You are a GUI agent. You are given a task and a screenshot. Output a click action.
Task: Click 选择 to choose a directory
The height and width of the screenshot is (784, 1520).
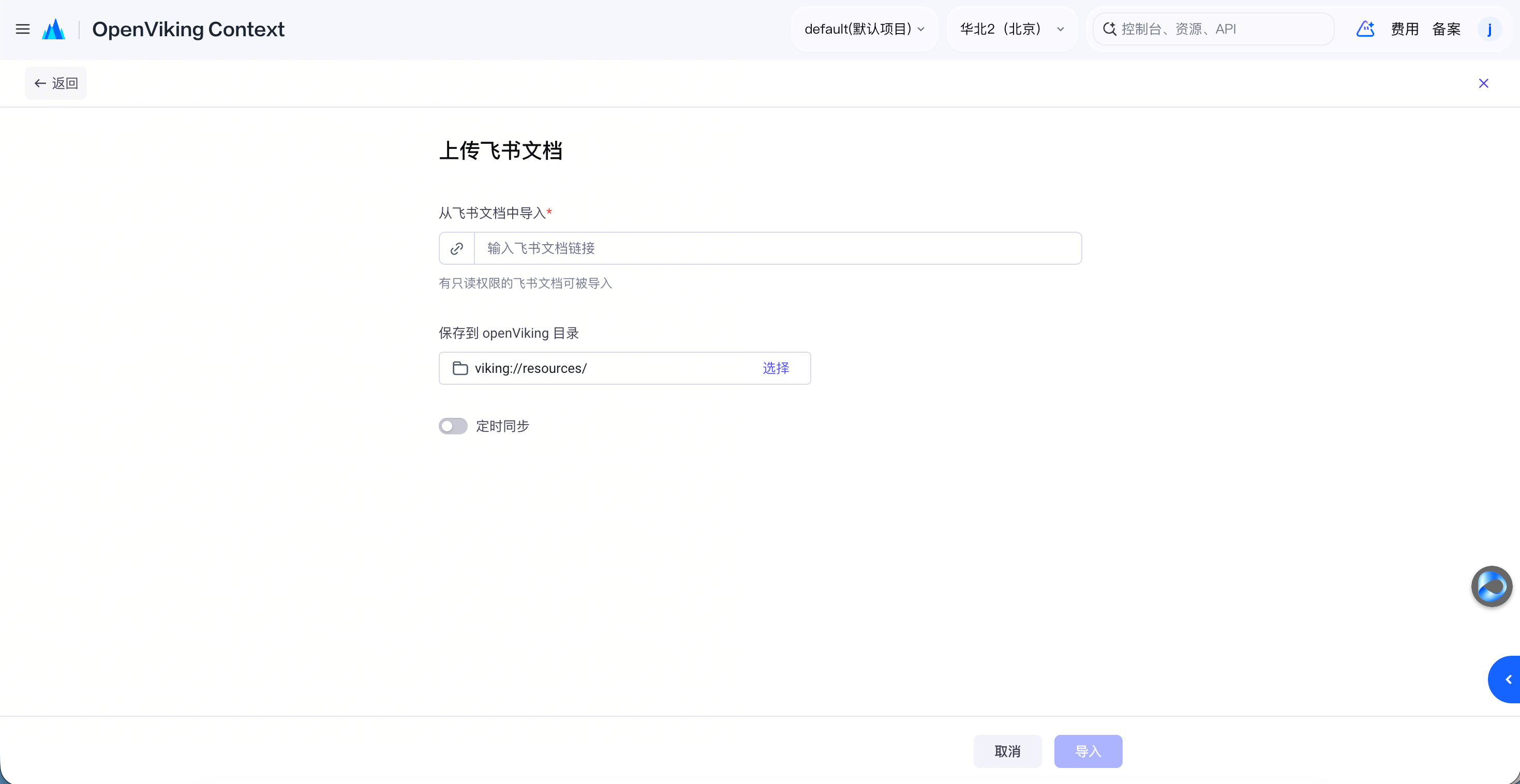click(x=776, y=368)
